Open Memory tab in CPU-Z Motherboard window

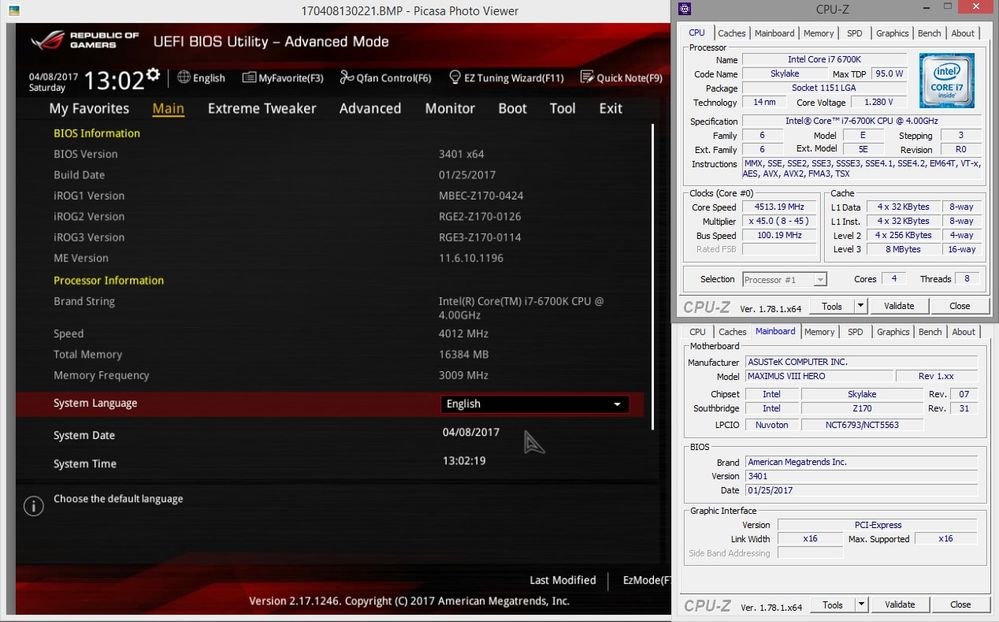coord(819,332)
